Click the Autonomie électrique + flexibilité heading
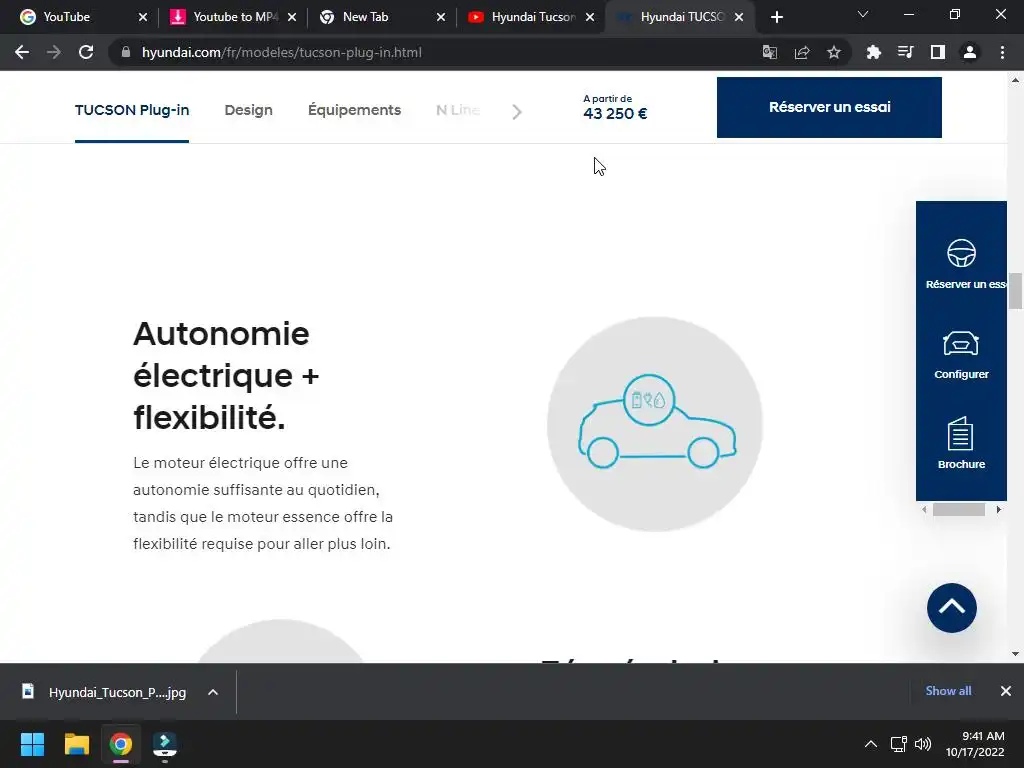This screenshot has width=1024, height=768. pyautogui.click(x=226, y=376)
